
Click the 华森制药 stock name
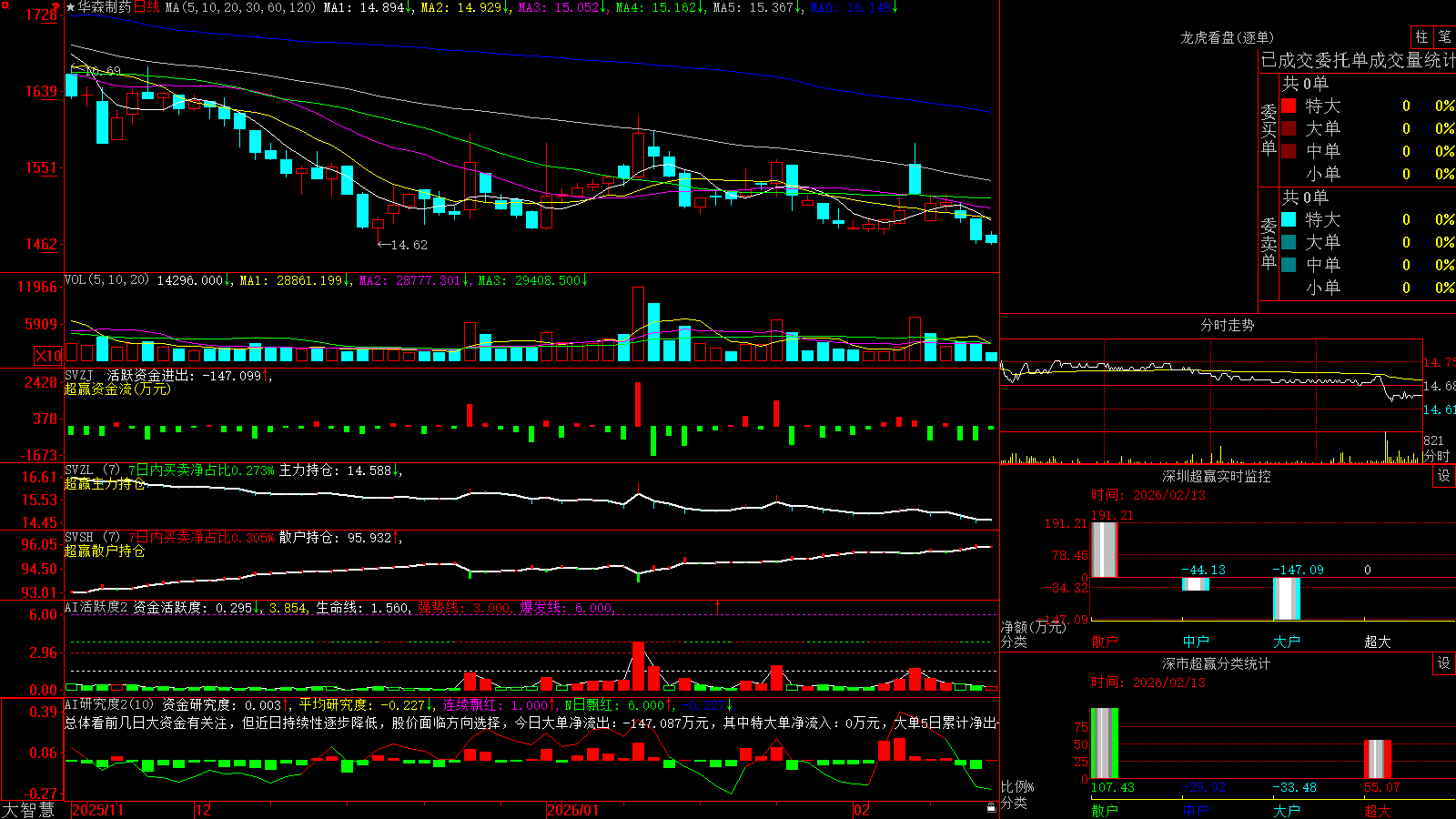click(105, 7)
